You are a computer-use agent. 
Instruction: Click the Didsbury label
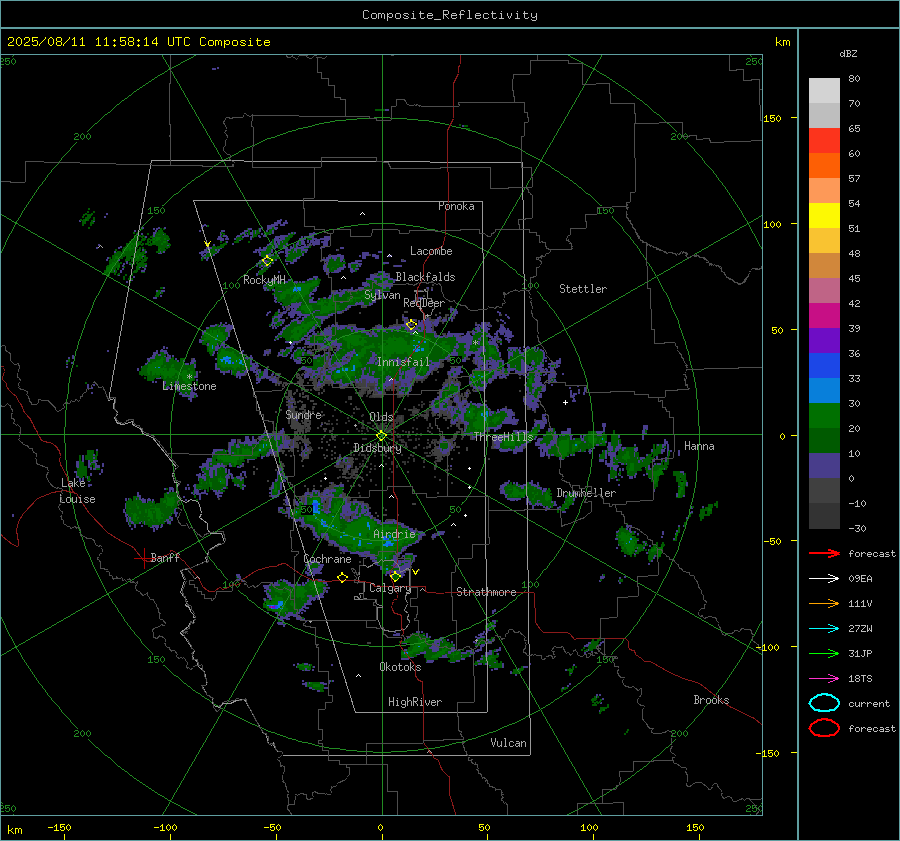pyautogui.click(x=378, y=448)
